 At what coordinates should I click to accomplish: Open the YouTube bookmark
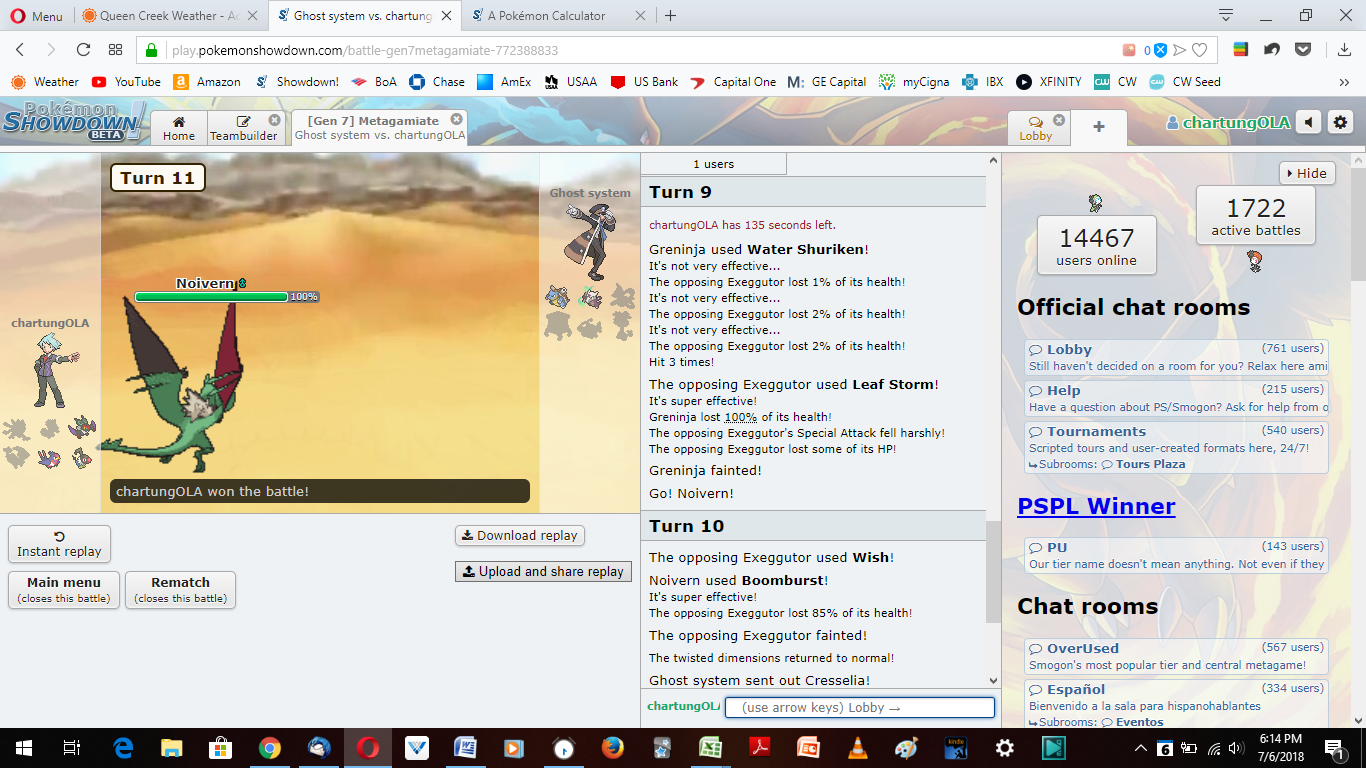(126, 82)
